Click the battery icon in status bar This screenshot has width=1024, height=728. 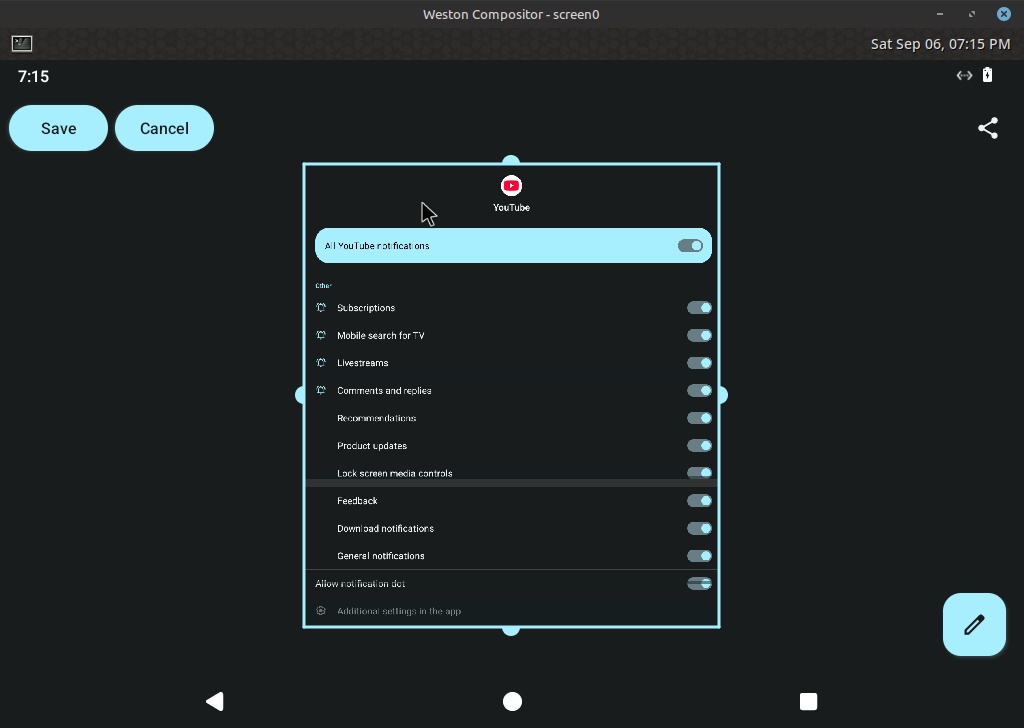(x=988, y=75)
